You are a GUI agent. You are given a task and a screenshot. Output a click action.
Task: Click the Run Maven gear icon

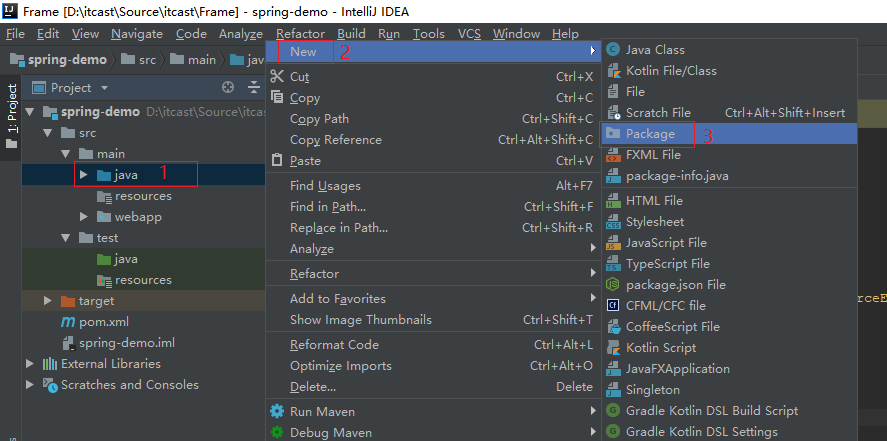click(277, 412)
